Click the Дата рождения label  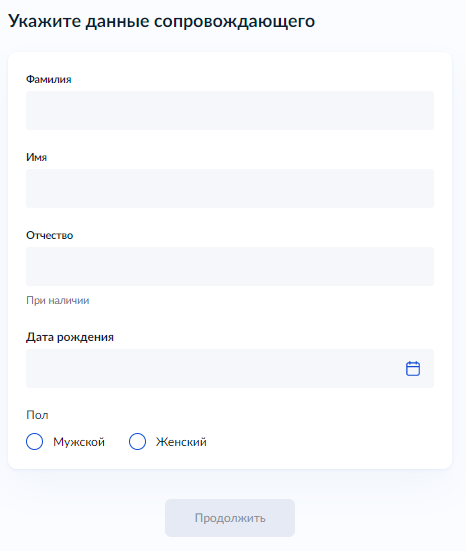click(x=70, y=337)
